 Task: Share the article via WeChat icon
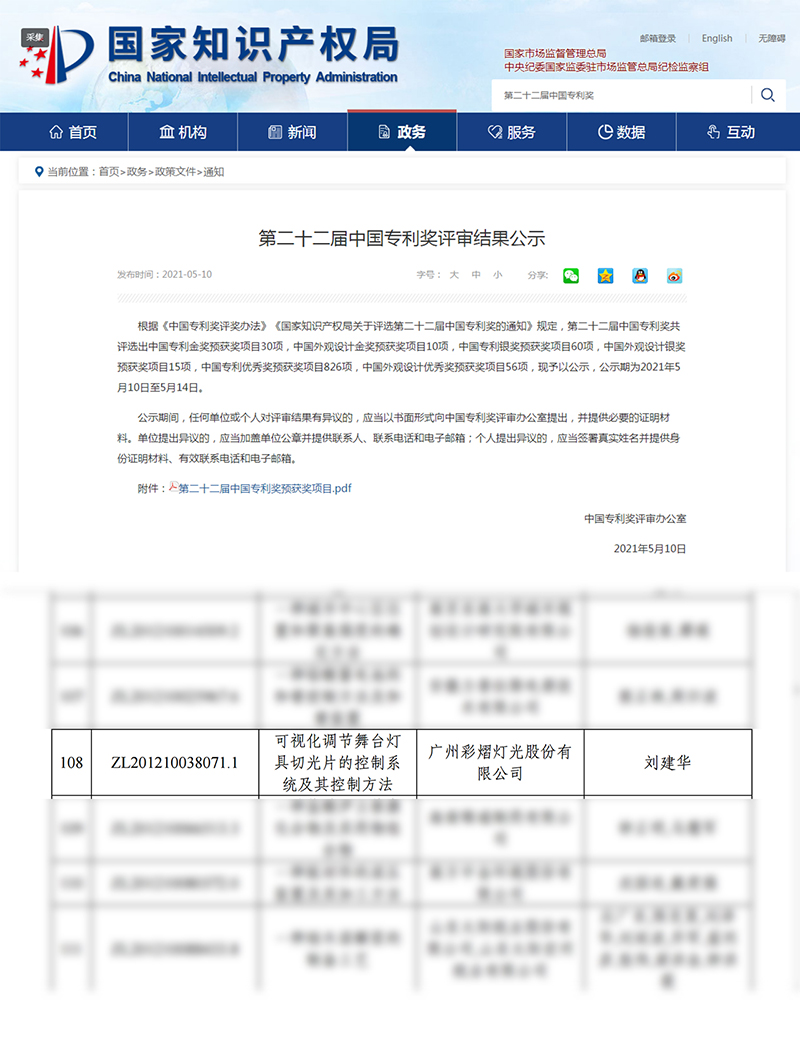pos(571,276)
